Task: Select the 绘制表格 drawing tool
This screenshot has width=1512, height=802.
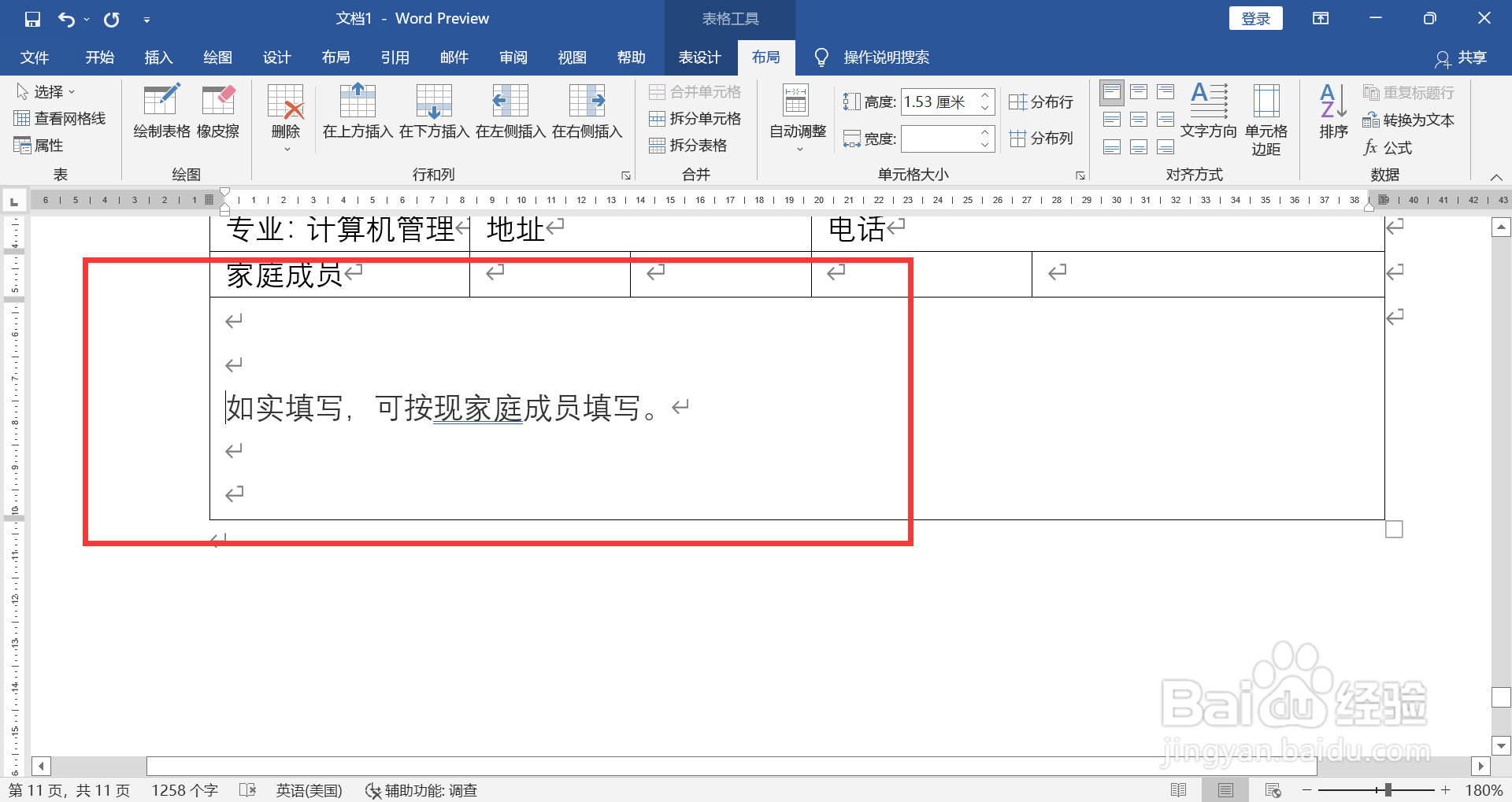Action: (x=161, y=113)
